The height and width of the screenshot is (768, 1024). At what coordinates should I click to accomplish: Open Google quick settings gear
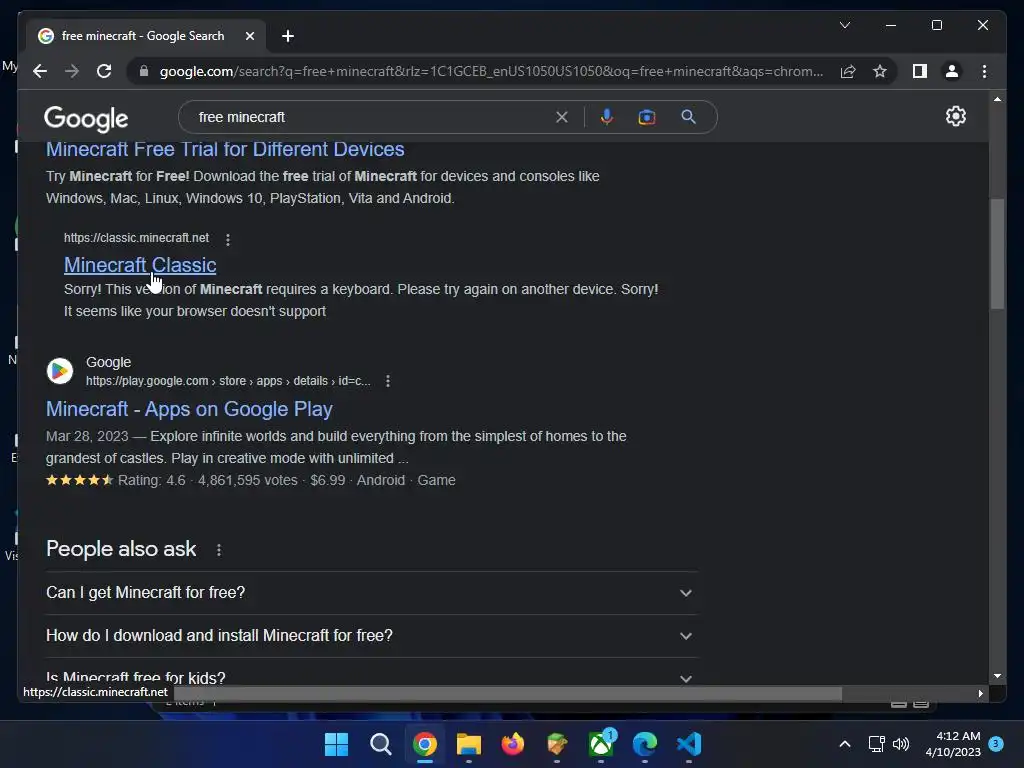(x=955, y=116)
